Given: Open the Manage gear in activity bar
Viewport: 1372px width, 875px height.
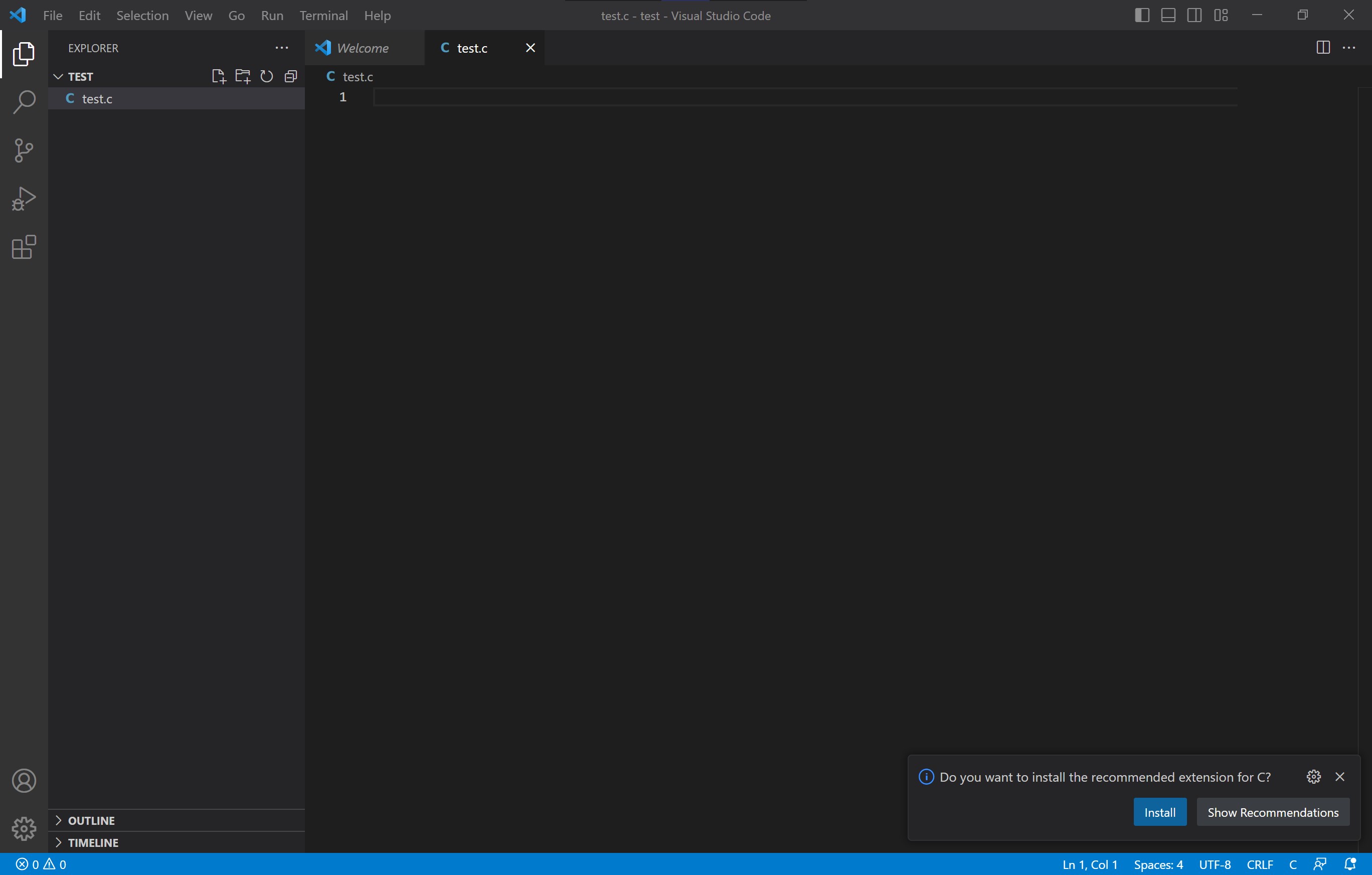Looking at the screenshot, I should [x=24, y=828].
